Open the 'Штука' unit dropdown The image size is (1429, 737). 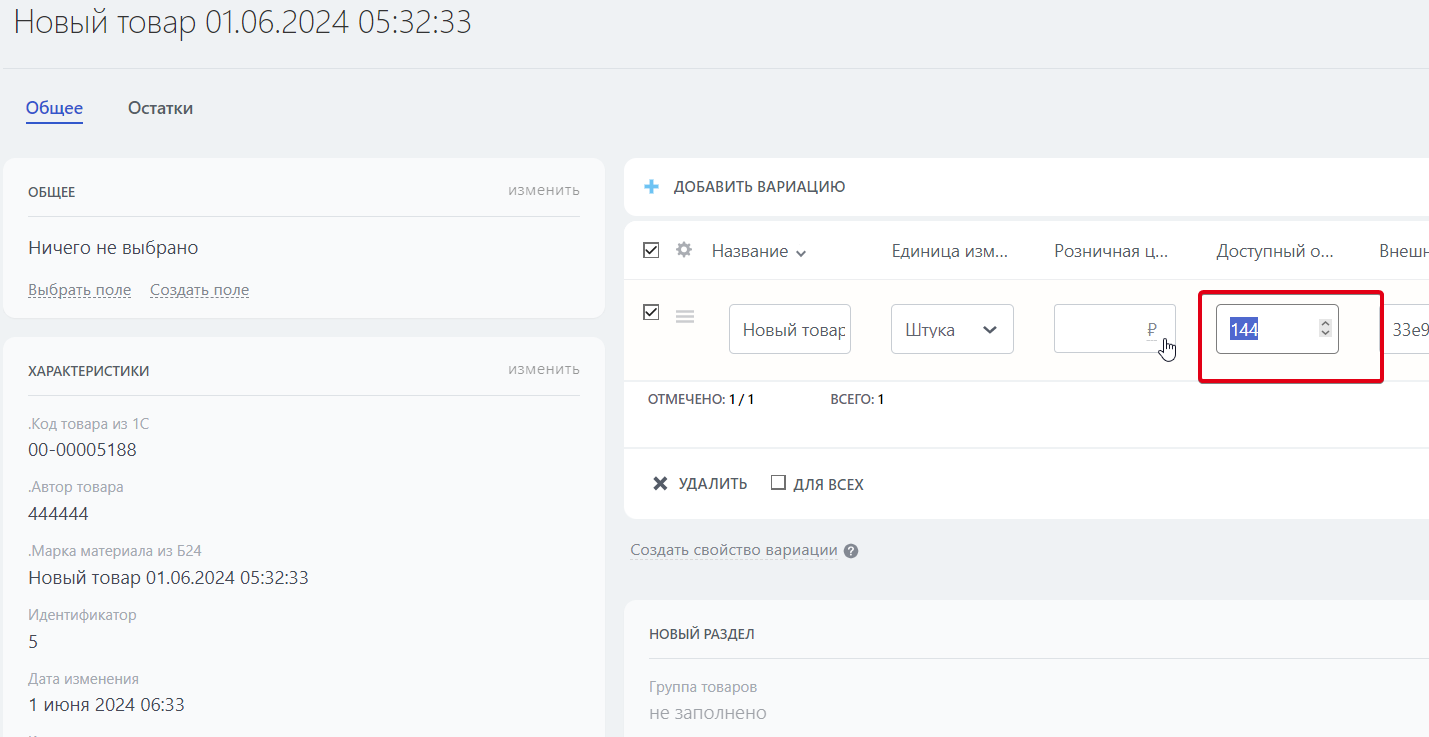pos(951,329)
